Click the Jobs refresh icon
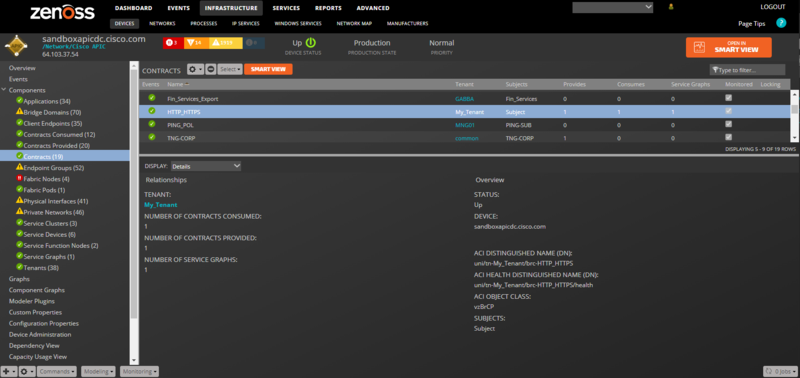The width and height of the screenshot is (800, 378). pos(769,372)
